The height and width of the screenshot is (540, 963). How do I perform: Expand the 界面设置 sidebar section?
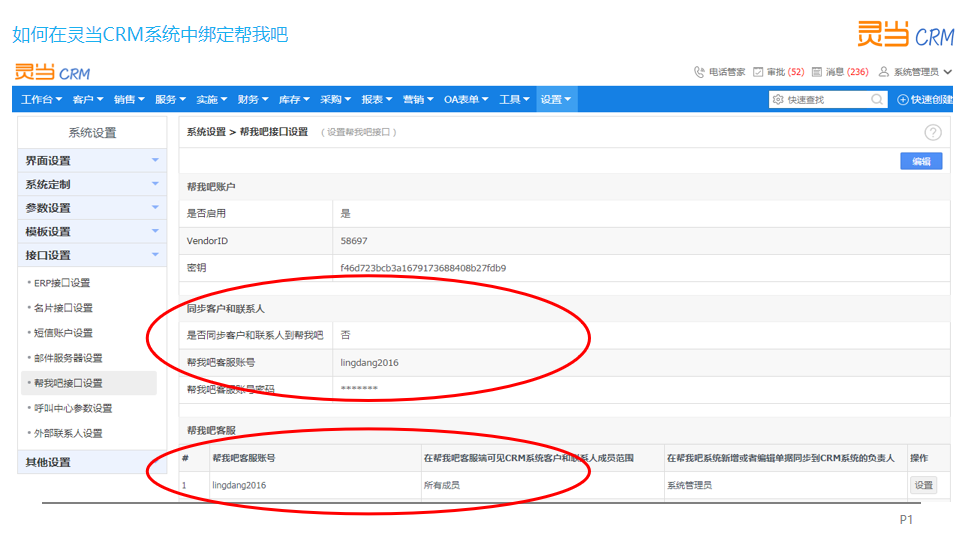point(92,160)
